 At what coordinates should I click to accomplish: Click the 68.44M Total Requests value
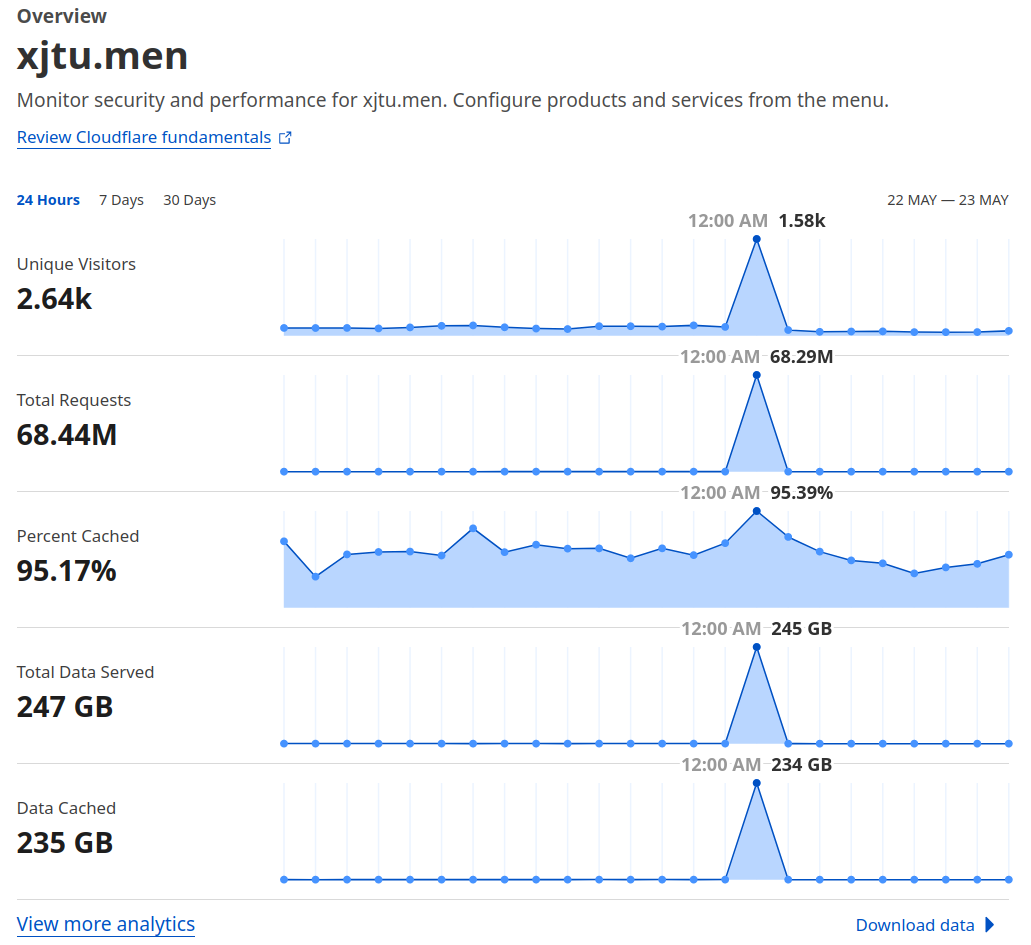point(67,436)
